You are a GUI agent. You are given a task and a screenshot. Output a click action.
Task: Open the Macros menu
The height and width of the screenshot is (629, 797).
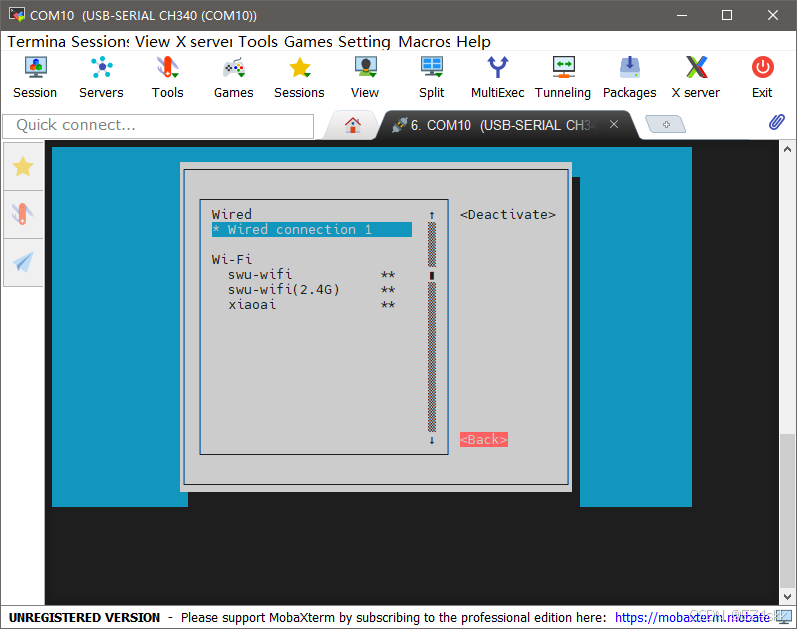point(424,42)
